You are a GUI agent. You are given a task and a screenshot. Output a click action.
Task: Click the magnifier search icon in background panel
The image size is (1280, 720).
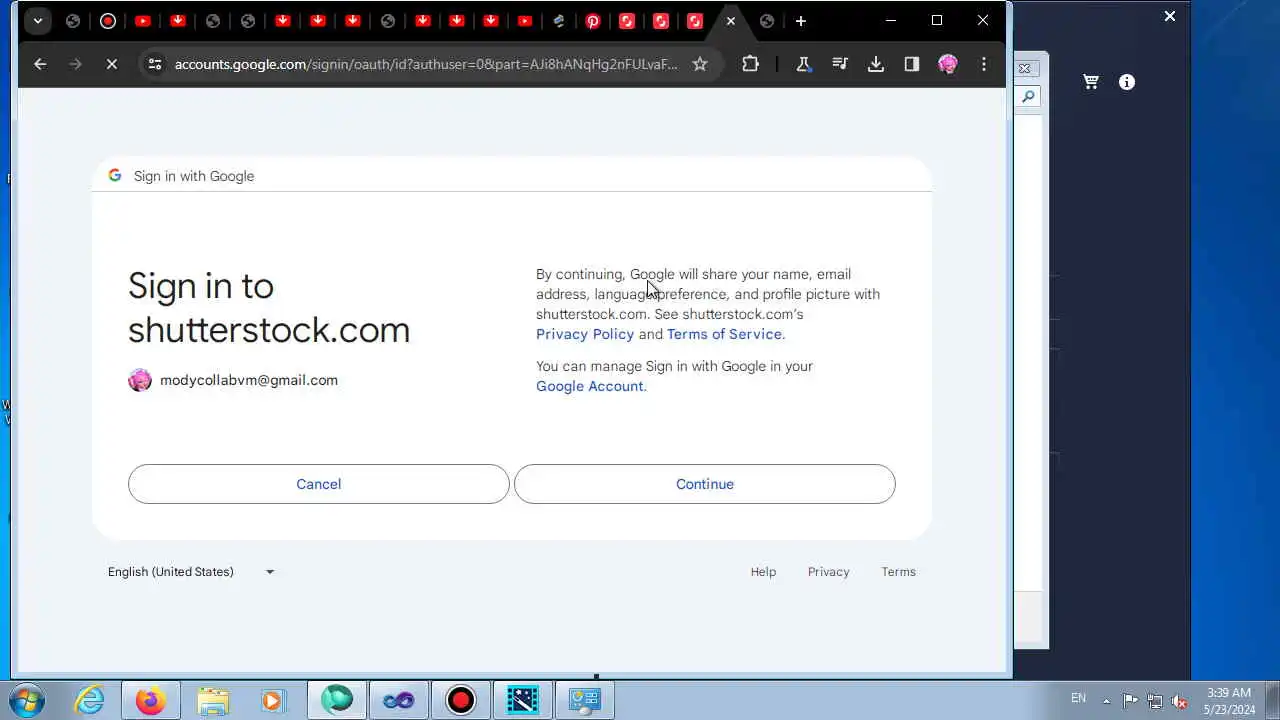tap(1028, 97)
